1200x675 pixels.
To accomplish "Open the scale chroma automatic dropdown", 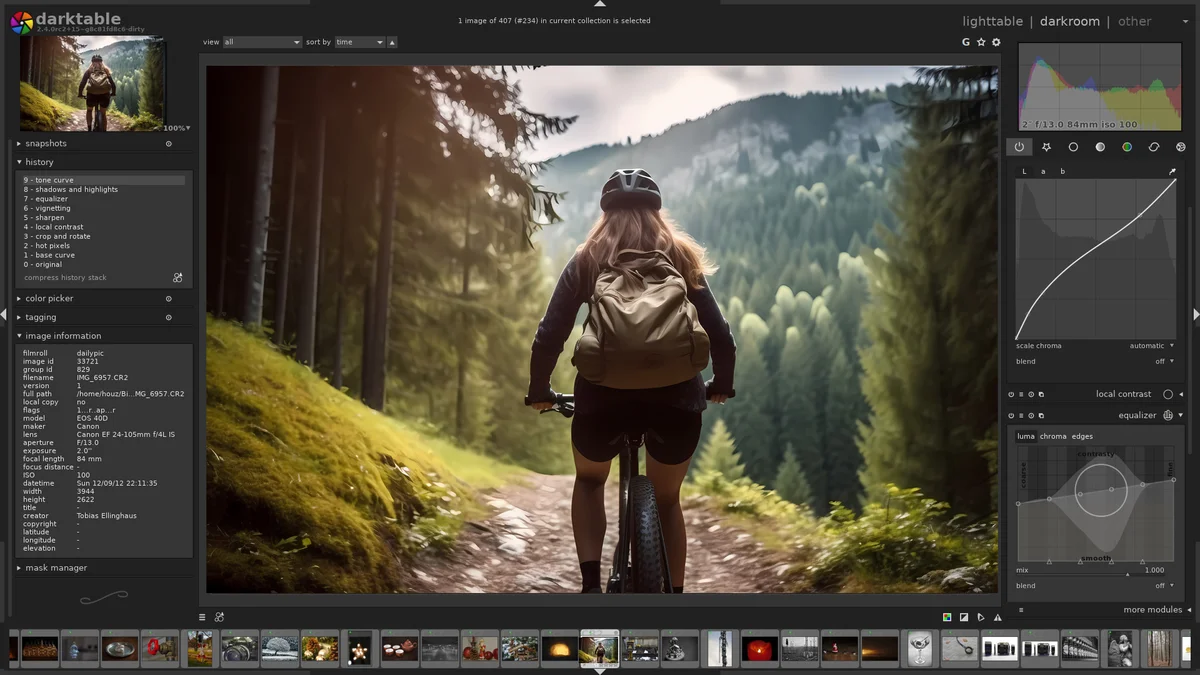I will (1151, 346).
